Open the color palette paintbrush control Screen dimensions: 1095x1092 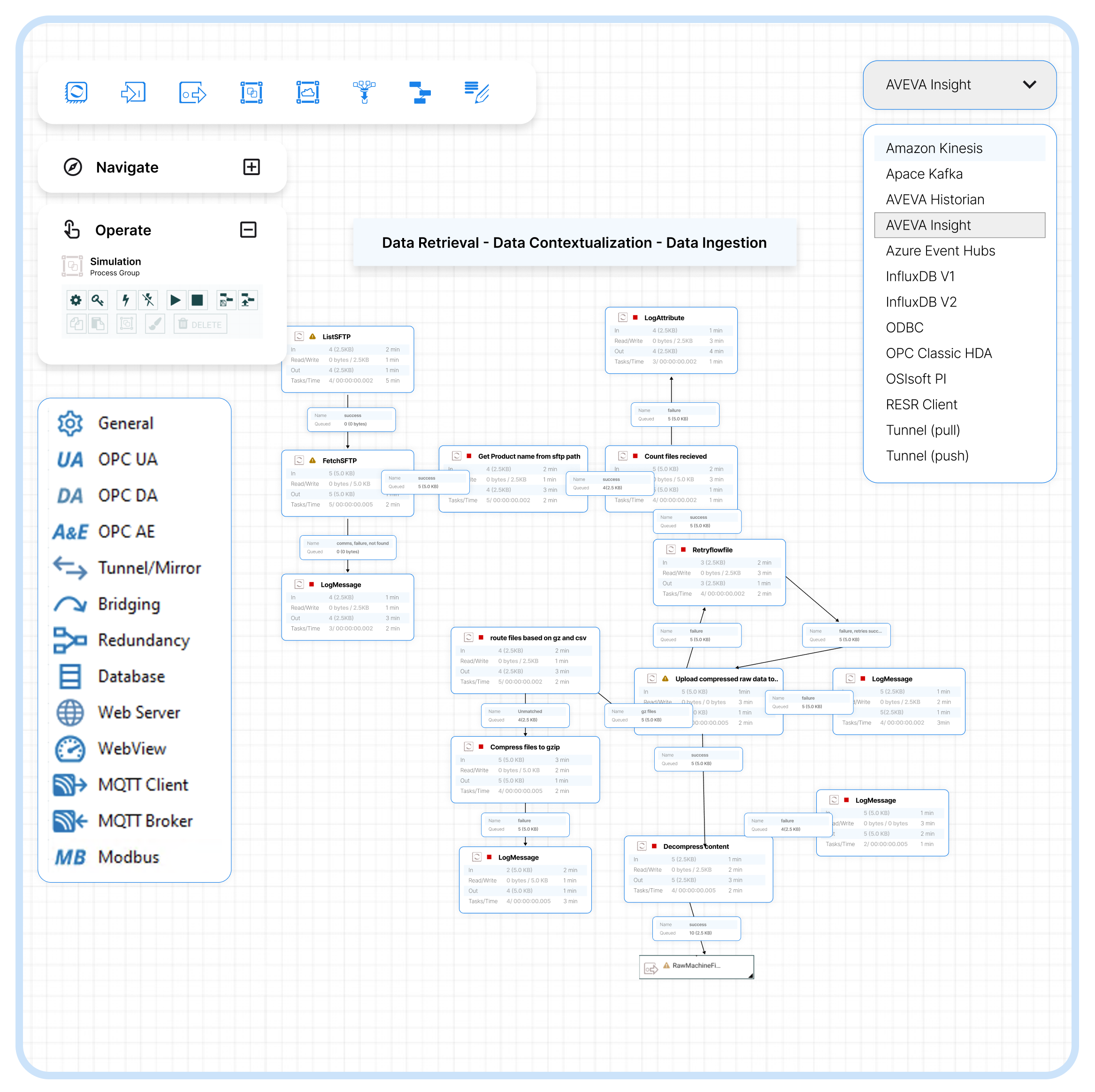(x=155, y=324)
